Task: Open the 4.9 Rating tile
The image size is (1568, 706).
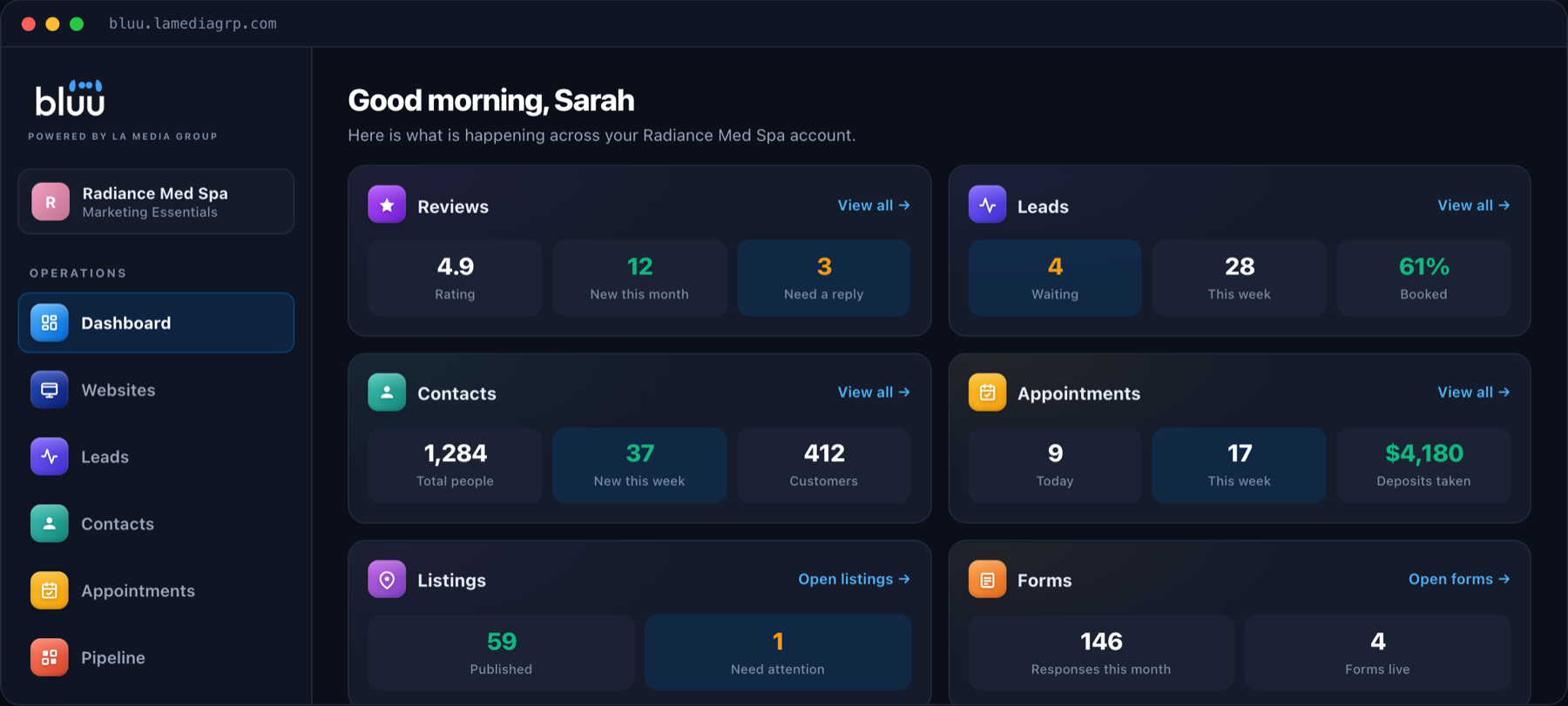Action: tap(455, 278)
